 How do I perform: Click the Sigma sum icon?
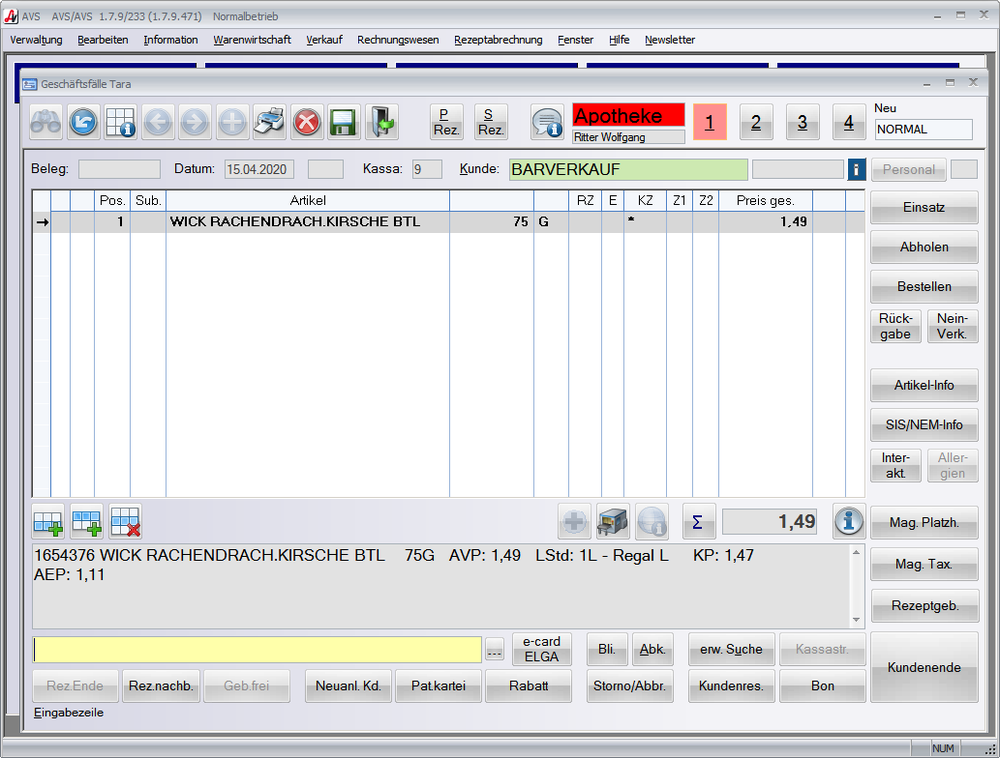[x=698, y=521]
